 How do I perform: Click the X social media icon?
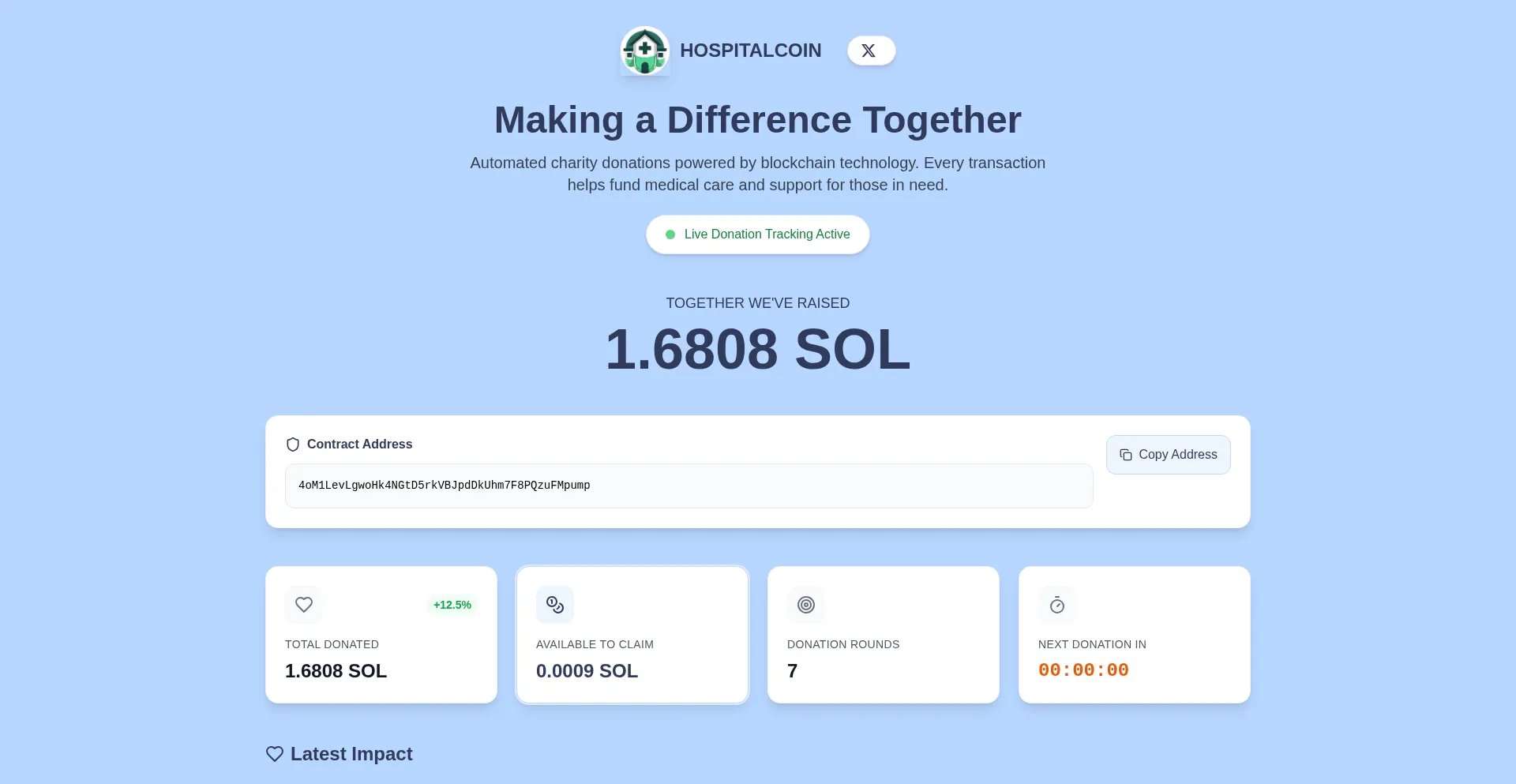point(870,51)
